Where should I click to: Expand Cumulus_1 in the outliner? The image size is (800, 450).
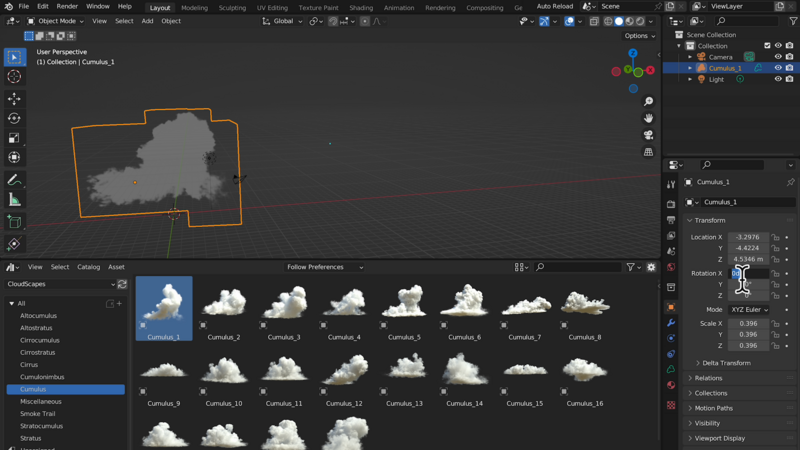click(x=690, y=68)
